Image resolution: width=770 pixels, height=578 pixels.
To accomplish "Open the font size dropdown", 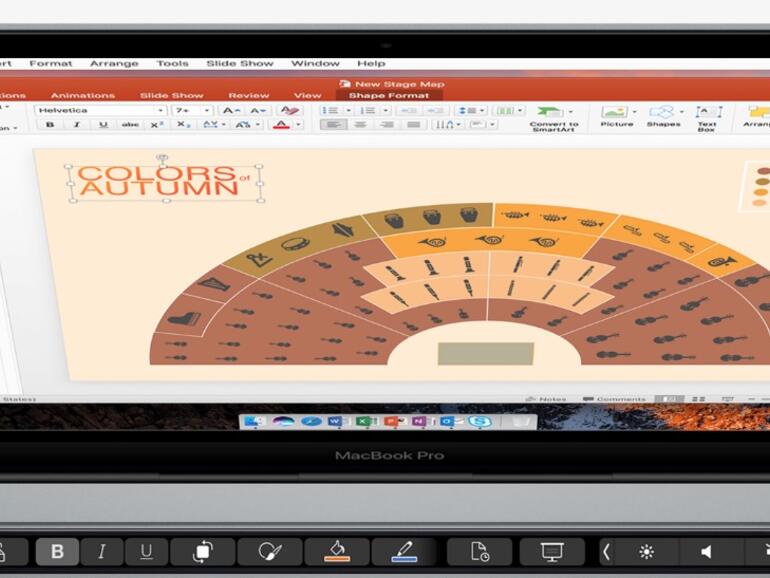I will 207,110.
